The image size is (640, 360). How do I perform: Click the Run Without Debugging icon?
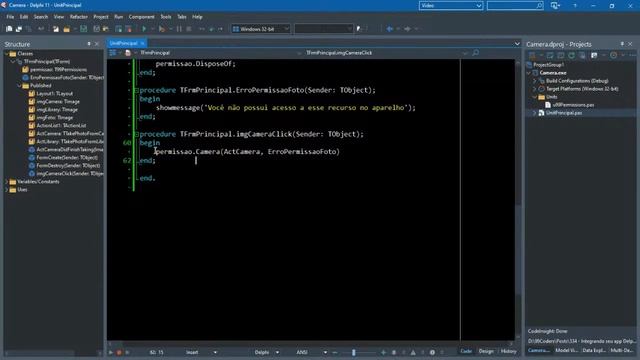[x=162, y=29]
